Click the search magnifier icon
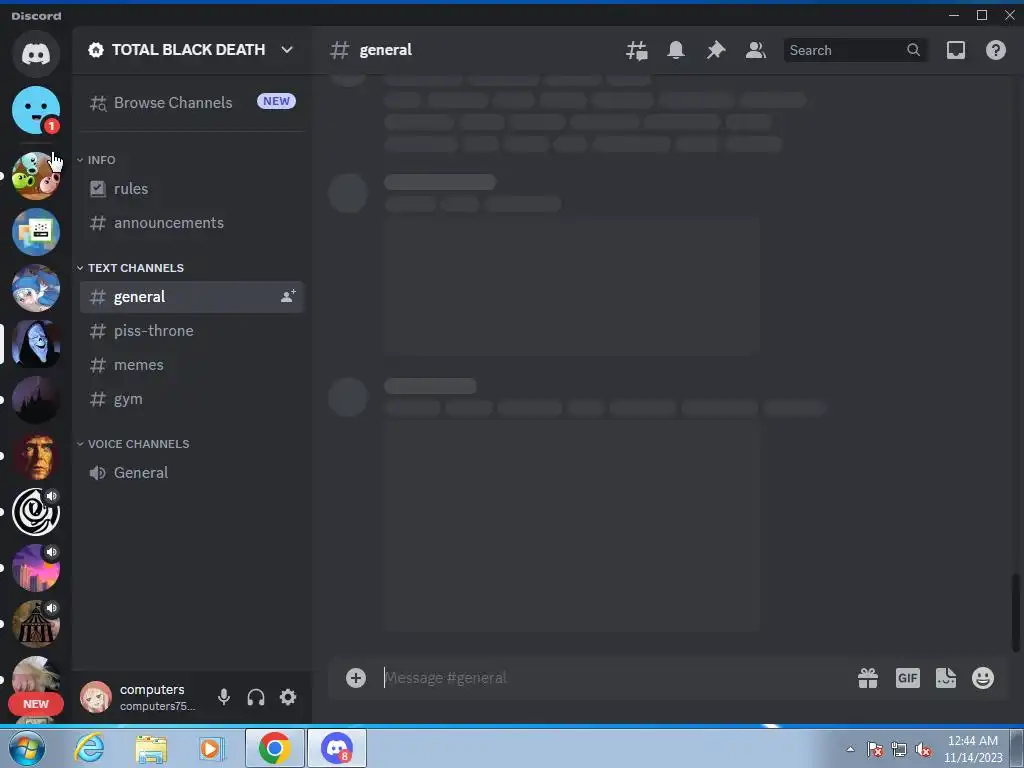 [914, 50]
